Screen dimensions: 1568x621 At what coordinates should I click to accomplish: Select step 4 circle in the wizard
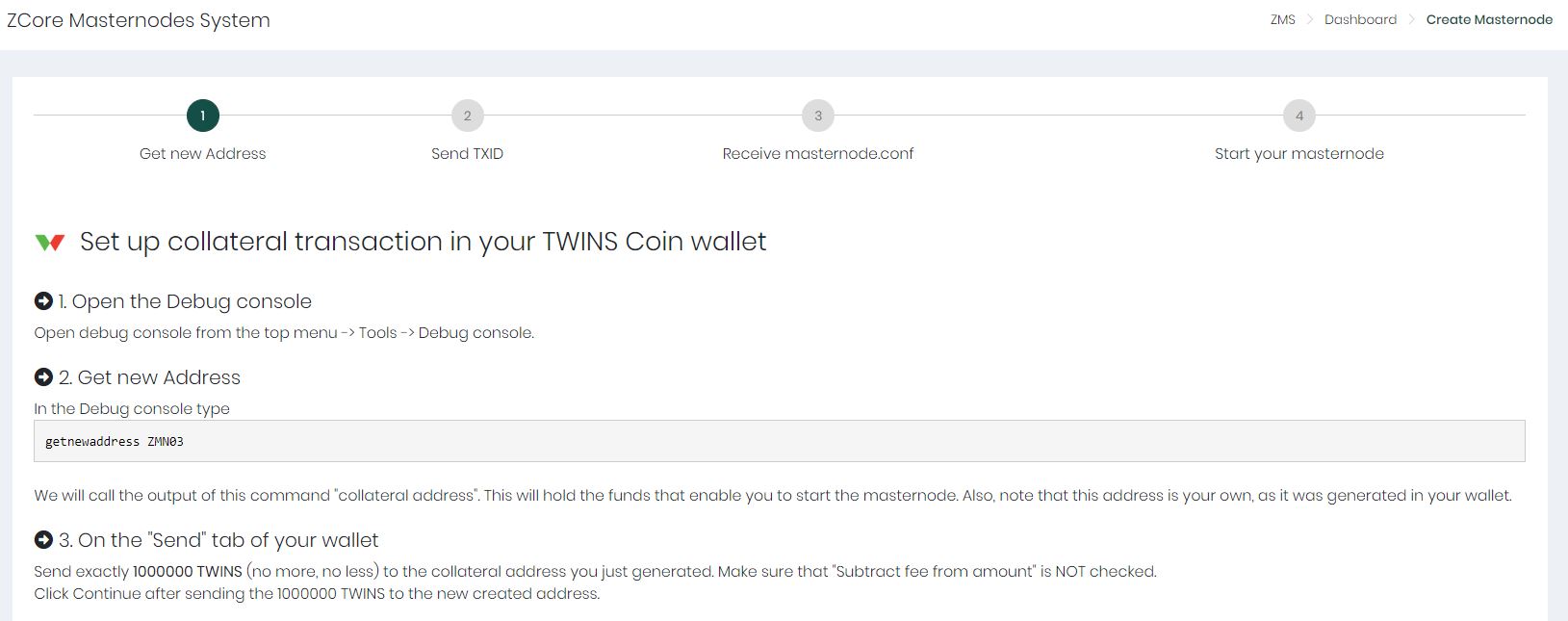pyautogui.click(x=1299, y=116)
